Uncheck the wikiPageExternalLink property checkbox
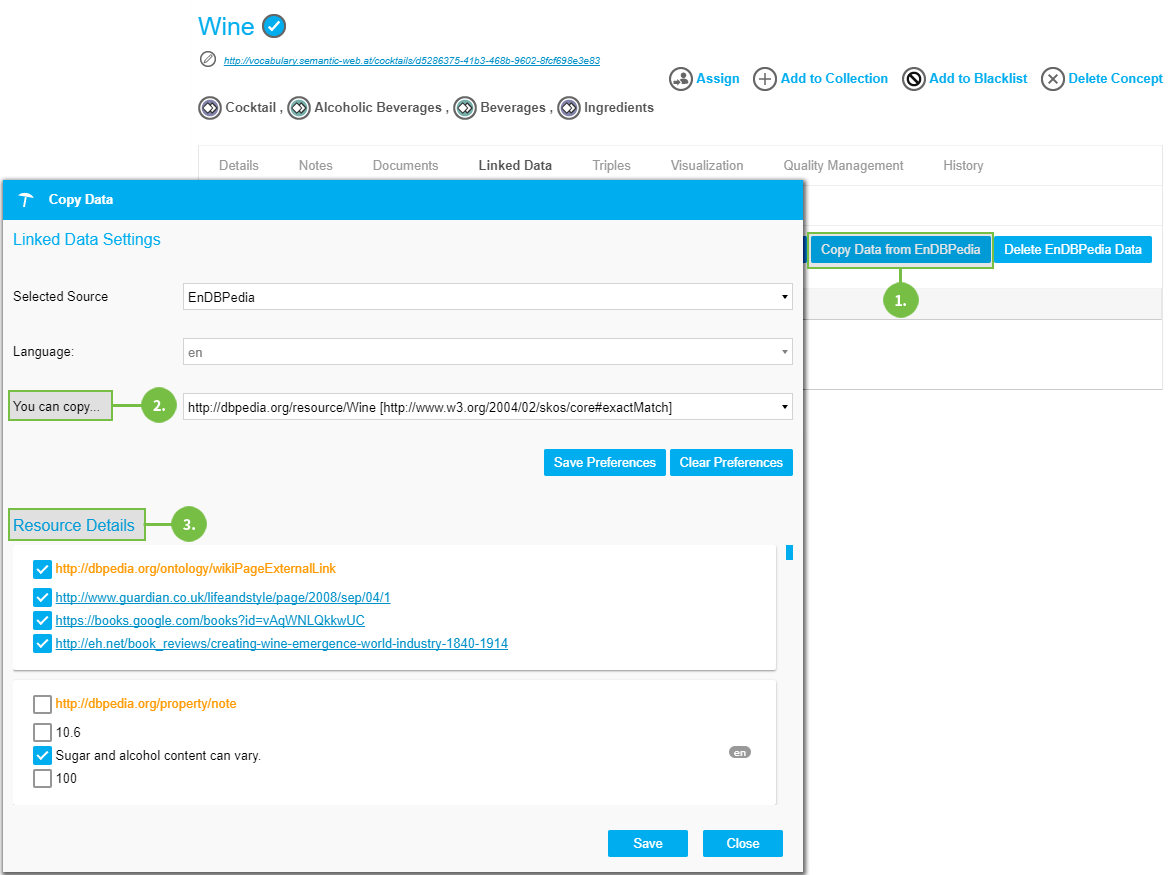The image size is (1172, 875). point(42,569)
